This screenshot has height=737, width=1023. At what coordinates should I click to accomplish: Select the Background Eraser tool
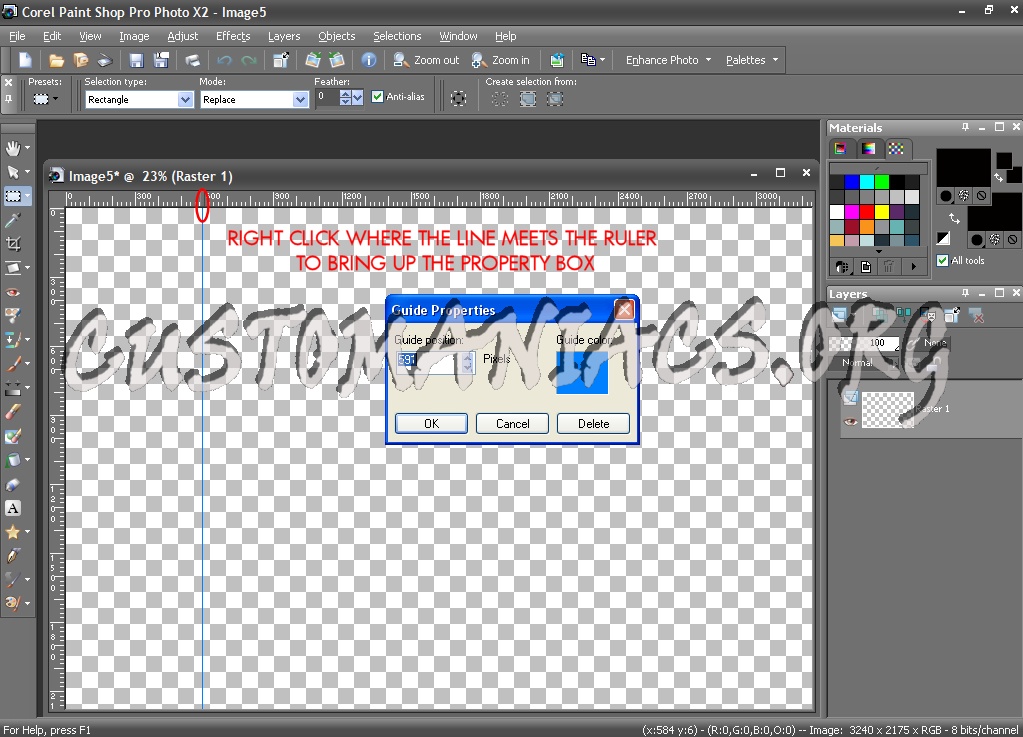(x=12, y=436)
